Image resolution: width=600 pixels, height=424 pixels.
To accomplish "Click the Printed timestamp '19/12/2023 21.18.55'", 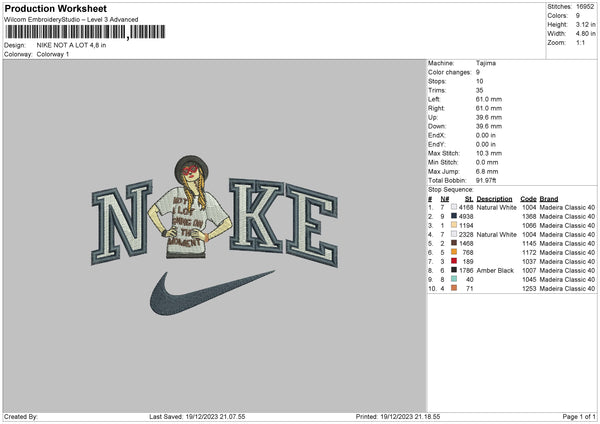I will tap(410, 416).
